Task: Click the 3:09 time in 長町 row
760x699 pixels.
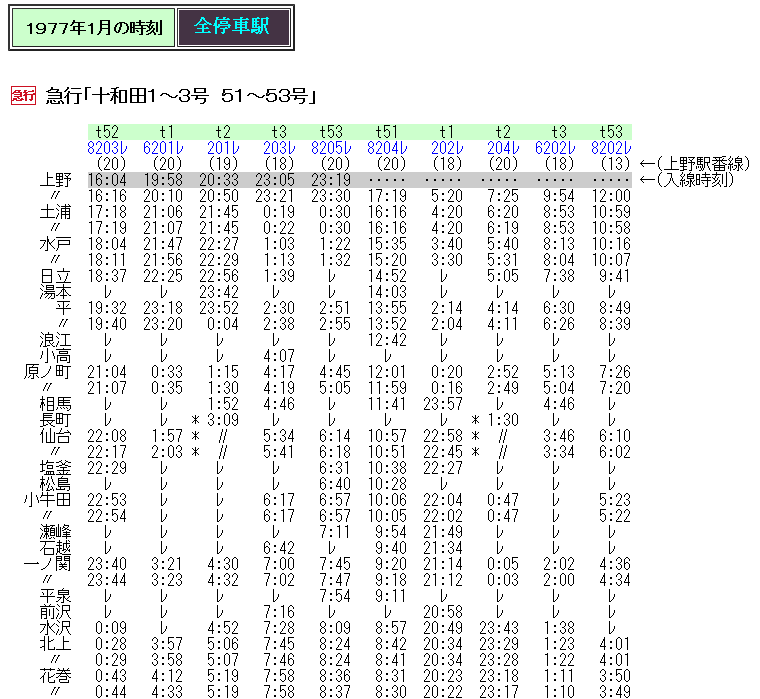Action: [223, 420]
